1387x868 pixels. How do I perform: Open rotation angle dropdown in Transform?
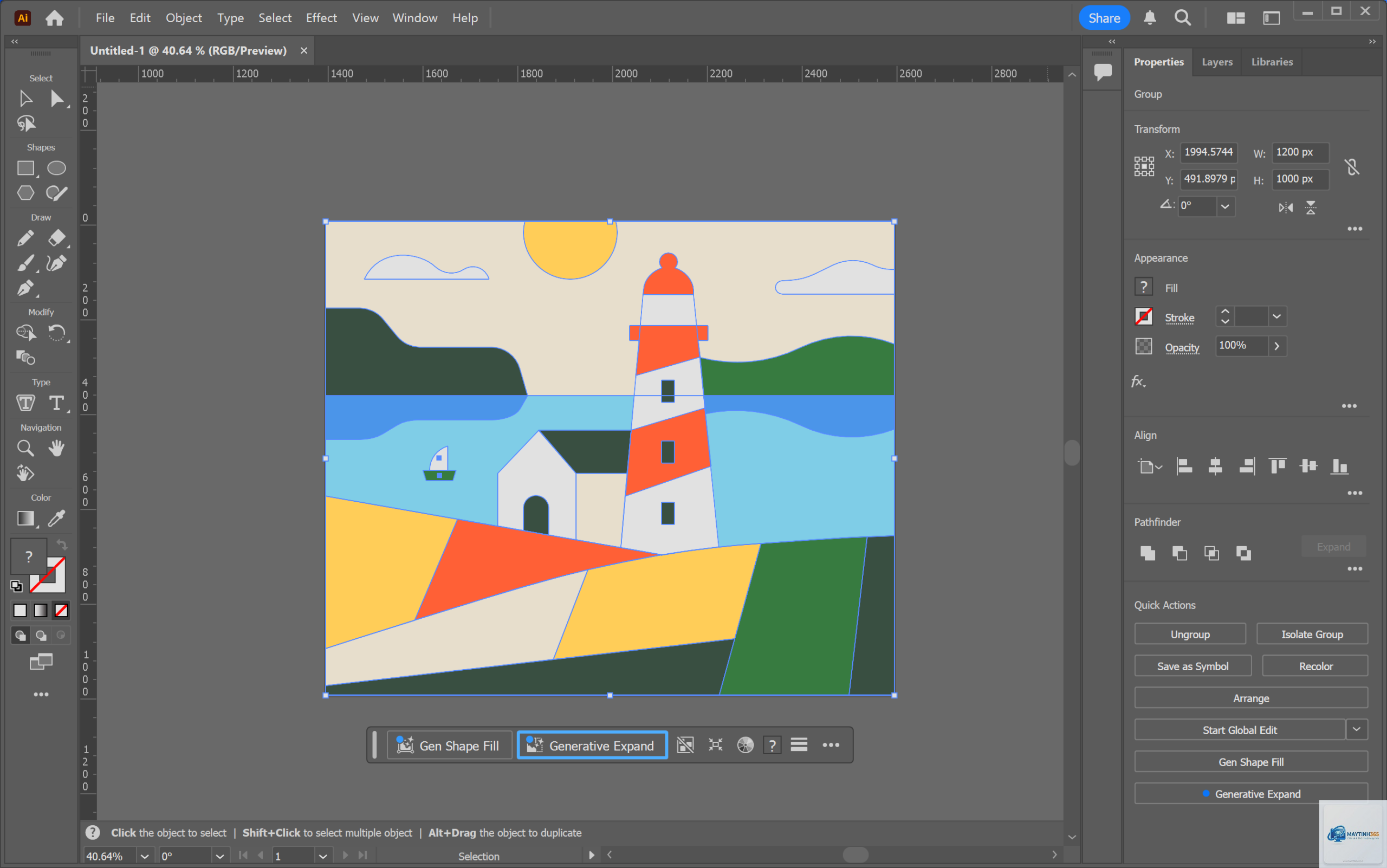(1224, 206)
